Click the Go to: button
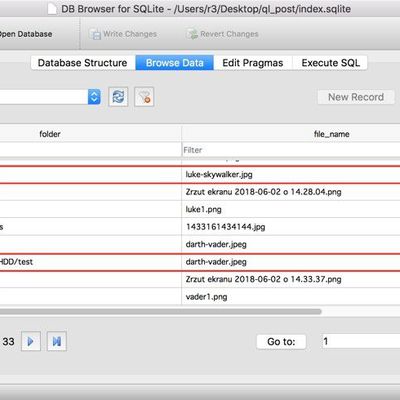 coord(281,341)
